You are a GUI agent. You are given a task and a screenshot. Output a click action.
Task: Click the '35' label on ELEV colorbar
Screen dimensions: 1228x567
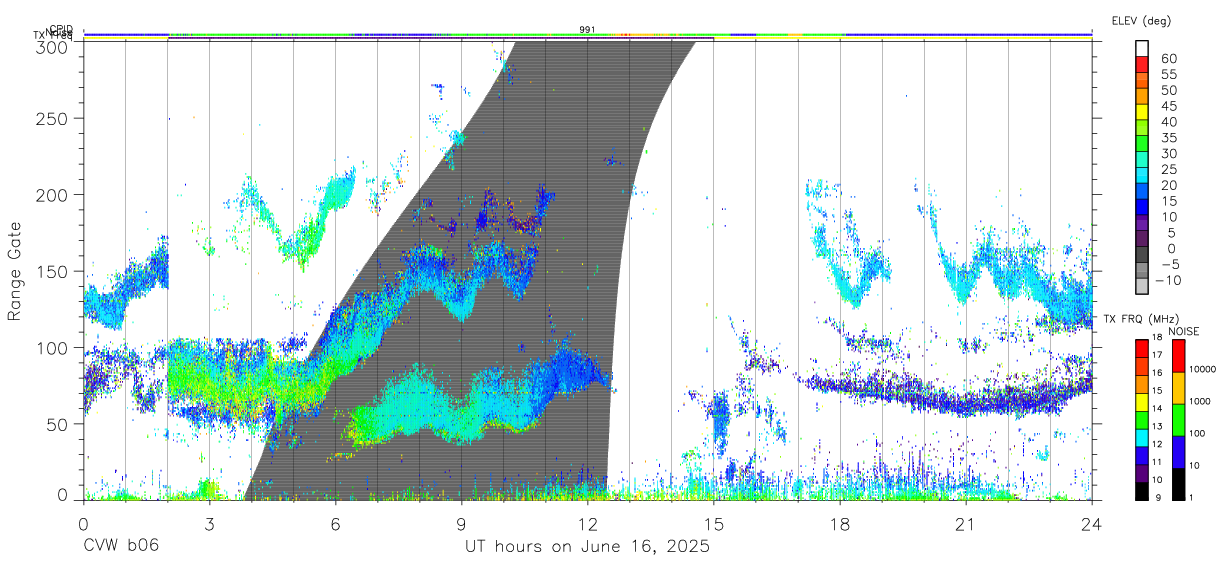coord(1168,137)
